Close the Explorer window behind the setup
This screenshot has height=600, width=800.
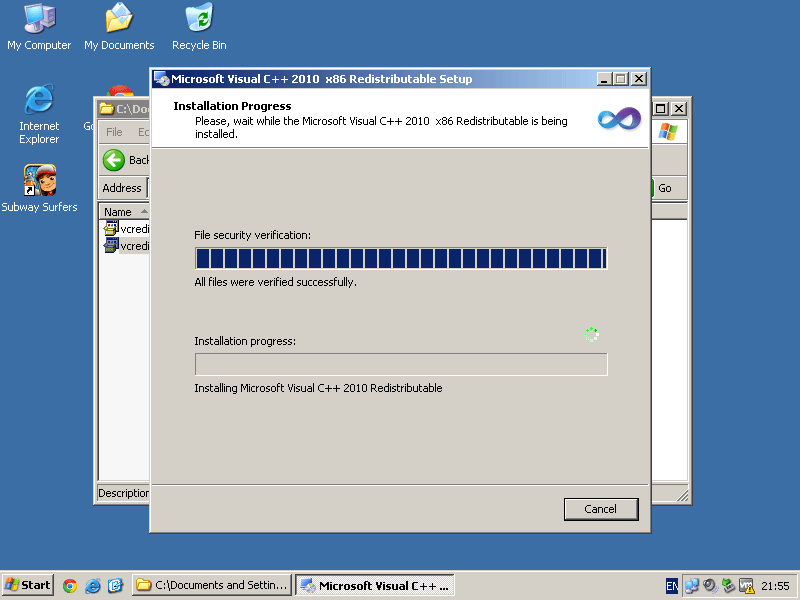pos(679,109)
